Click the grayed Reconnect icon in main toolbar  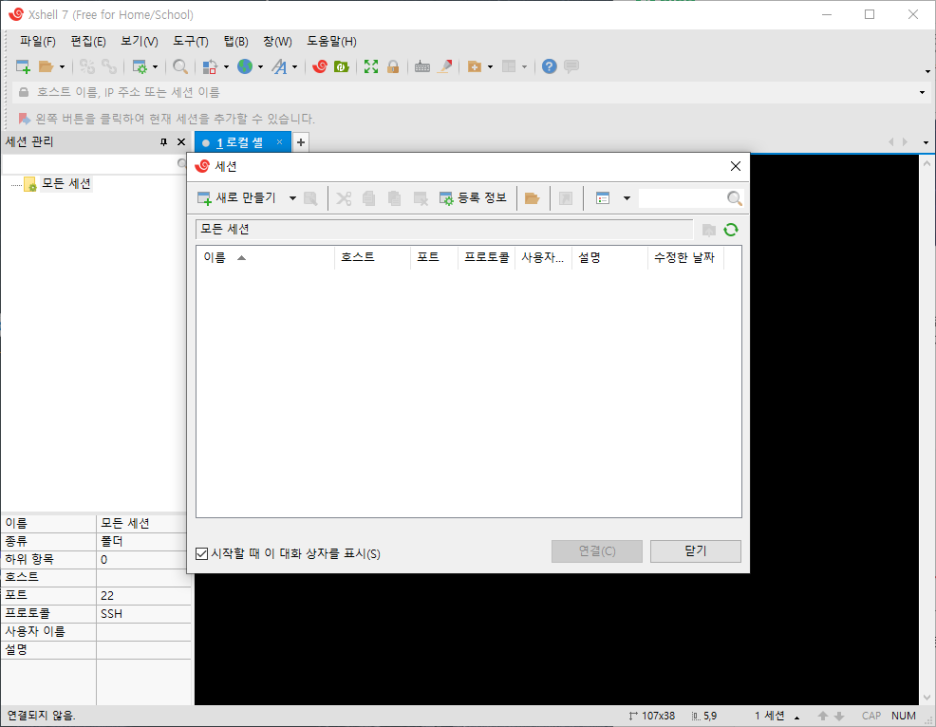pos(109,66)
